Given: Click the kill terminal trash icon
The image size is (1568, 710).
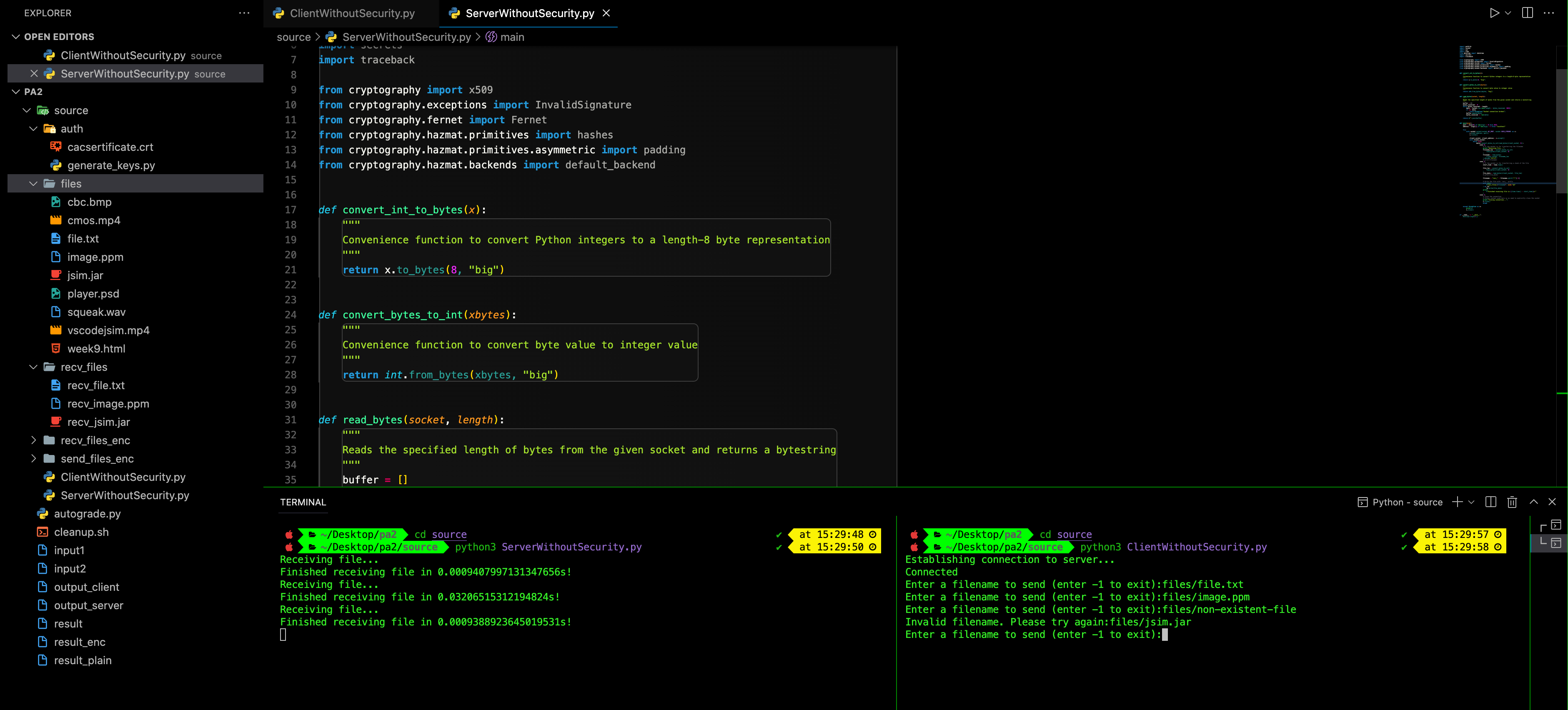Looking at the screenshot, I should tap(1512, 502).
